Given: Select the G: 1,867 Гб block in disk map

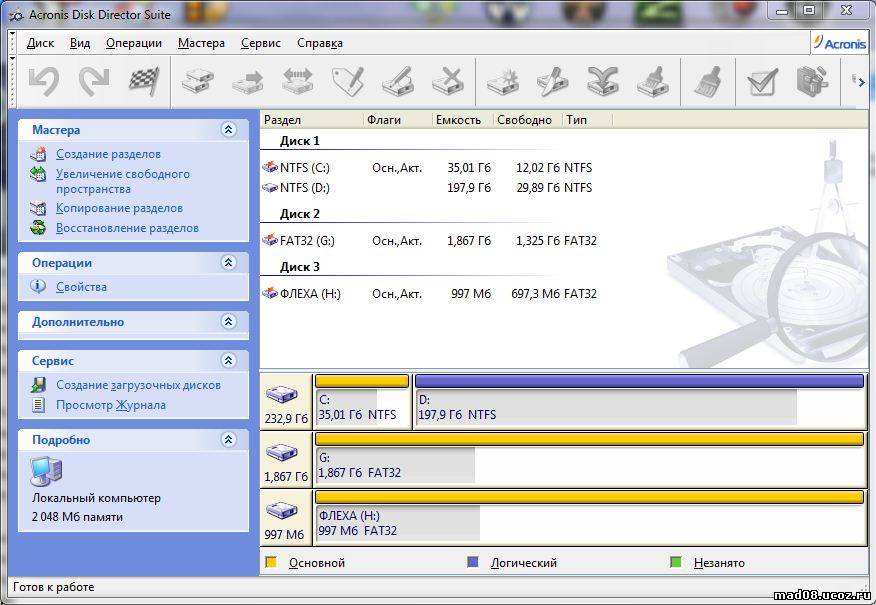Looking at the screenshot, I should click(590, 459).
